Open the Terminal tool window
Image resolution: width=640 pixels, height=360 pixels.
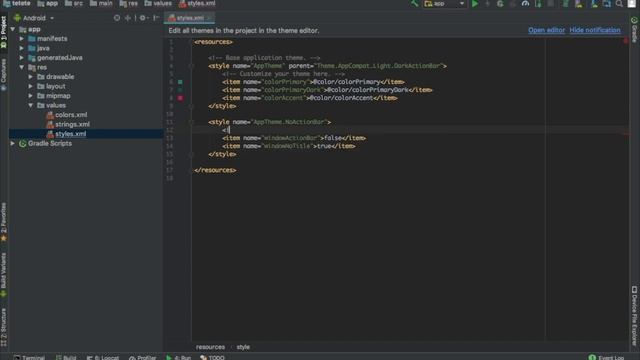[x=29, y=357]
